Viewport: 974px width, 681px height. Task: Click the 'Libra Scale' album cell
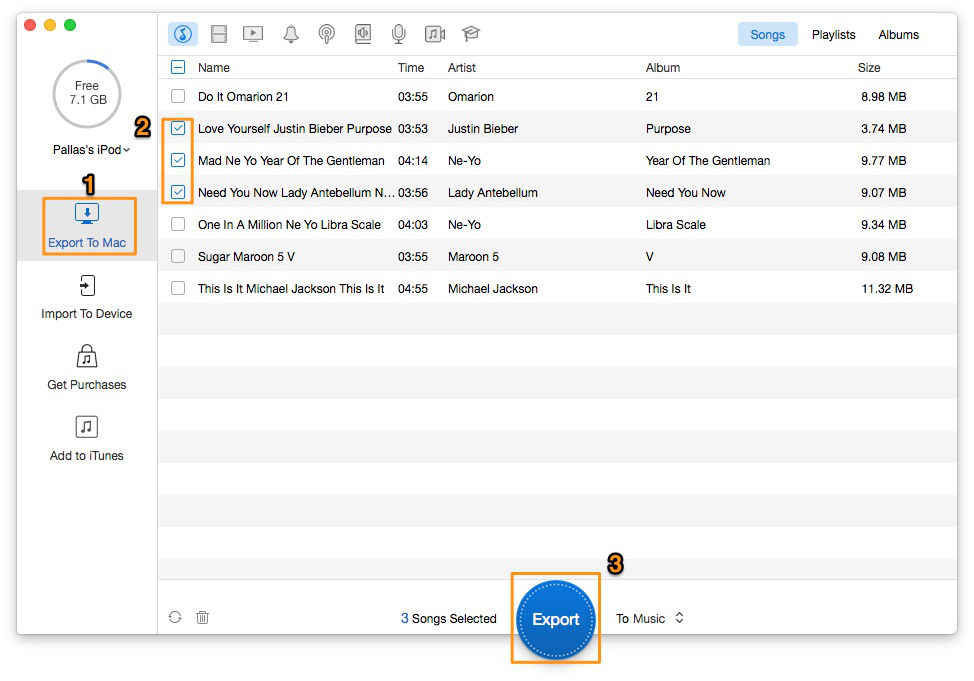pyautogui.click(x=676, y=224)
